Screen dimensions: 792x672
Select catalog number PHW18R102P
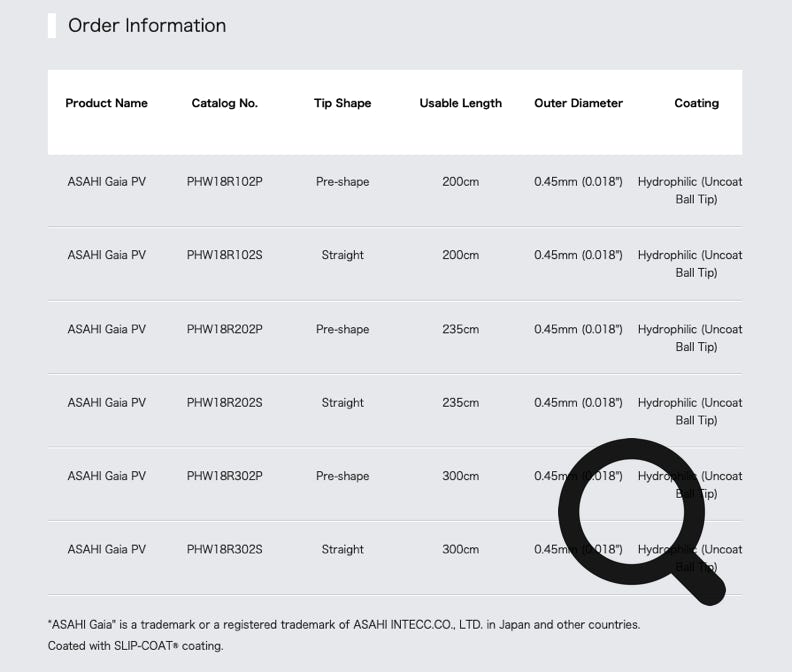click(x=225, y=181)
